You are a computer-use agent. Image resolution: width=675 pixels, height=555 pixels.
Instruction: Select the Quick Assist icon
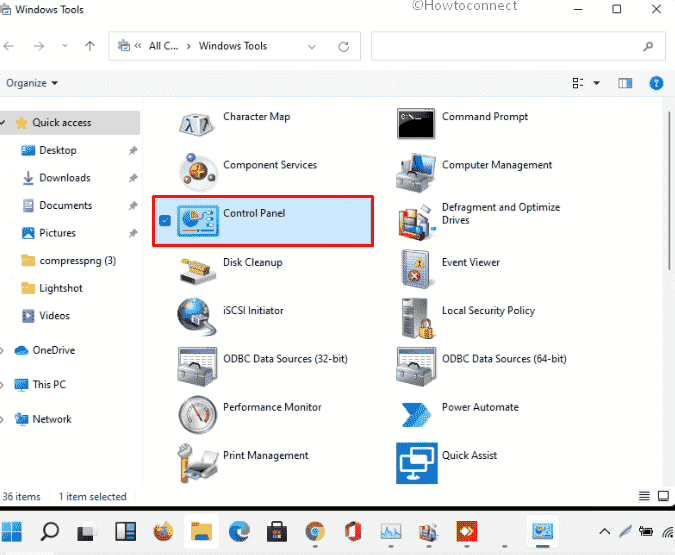pyautogui.click(x=417, y=463)
